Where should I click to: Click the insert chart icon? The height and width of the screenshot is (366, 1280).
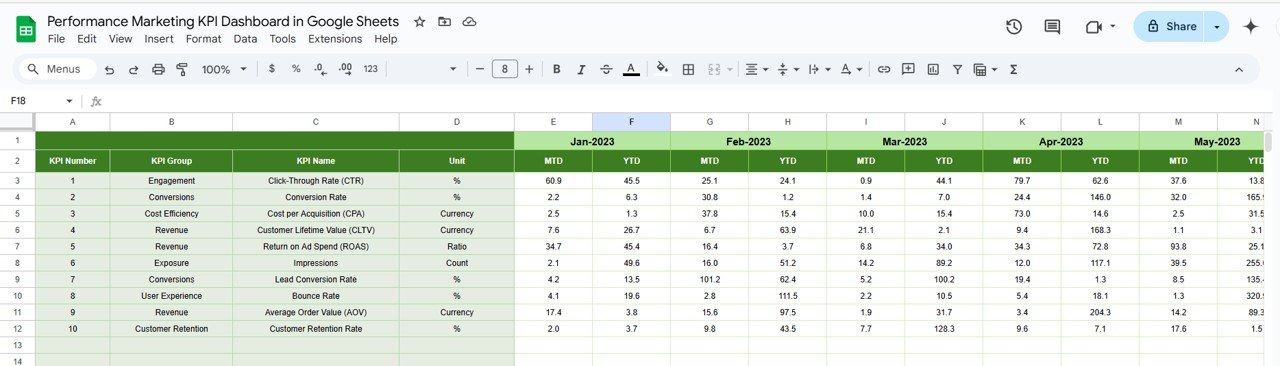pyautogui.click(x=933, y=69)
